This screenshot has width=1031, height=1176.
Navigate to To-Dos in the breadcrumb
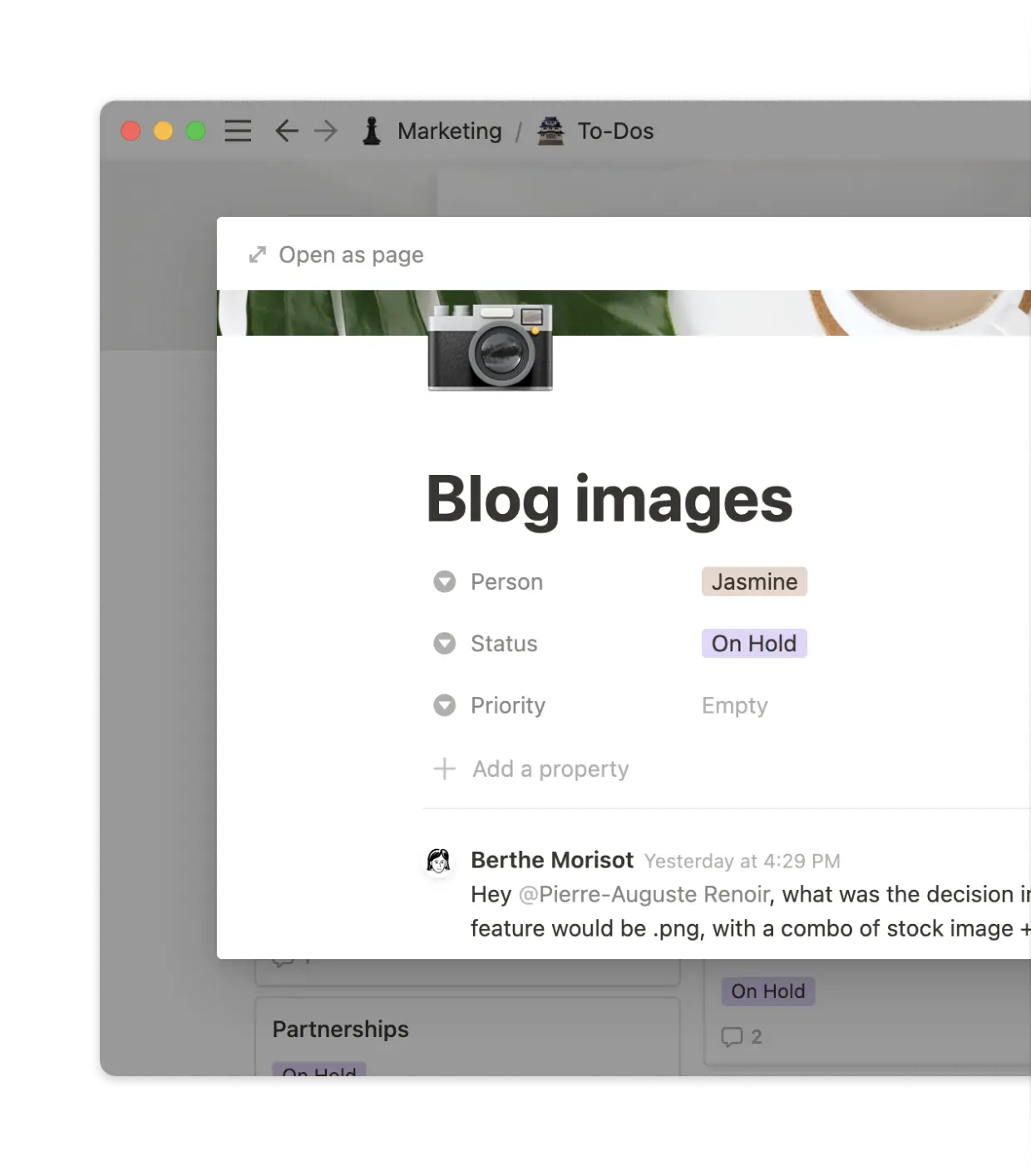tap(615, 131)
